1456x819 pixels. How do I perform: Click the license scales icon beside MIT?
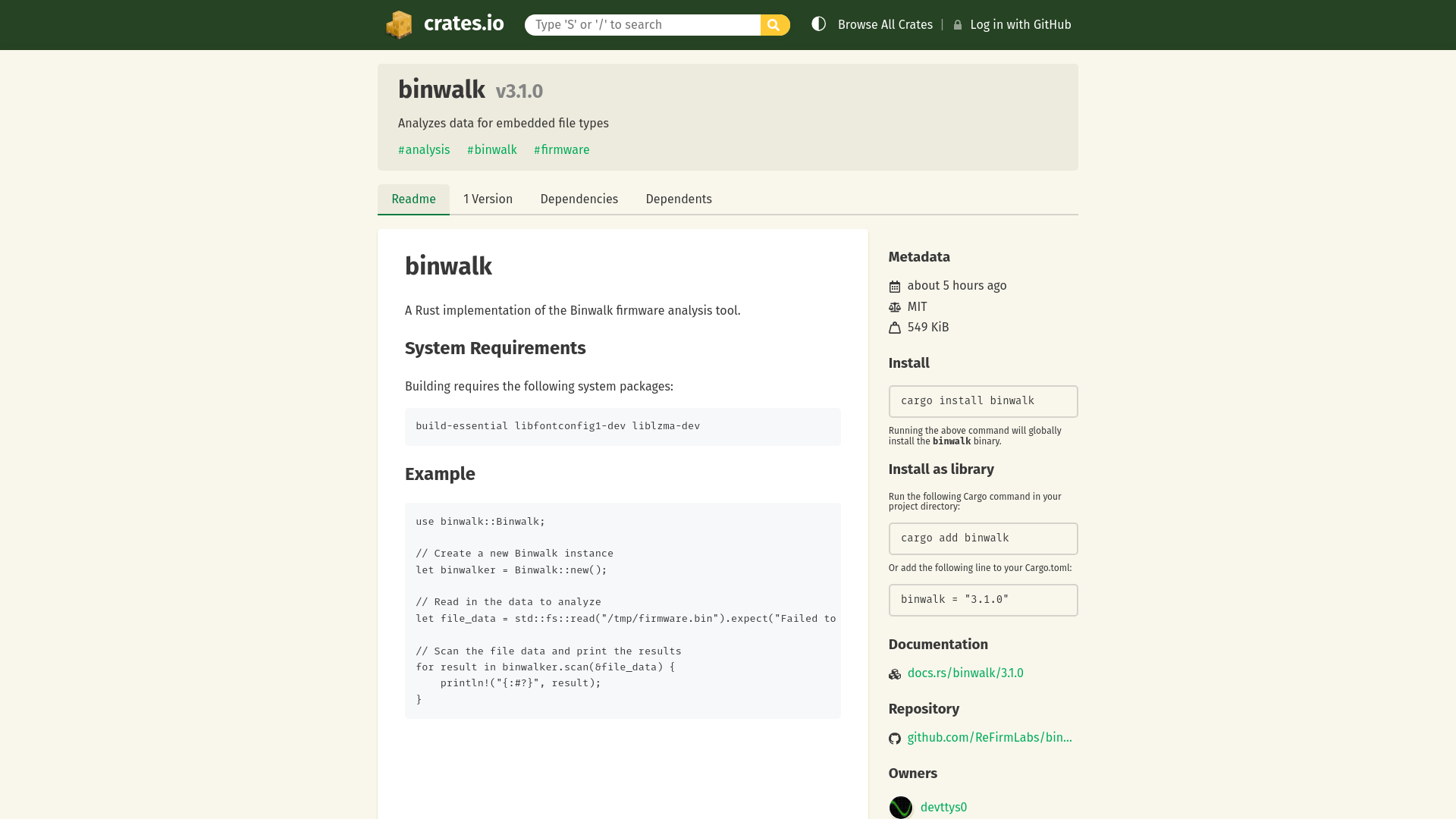click(x=895, y=307)
